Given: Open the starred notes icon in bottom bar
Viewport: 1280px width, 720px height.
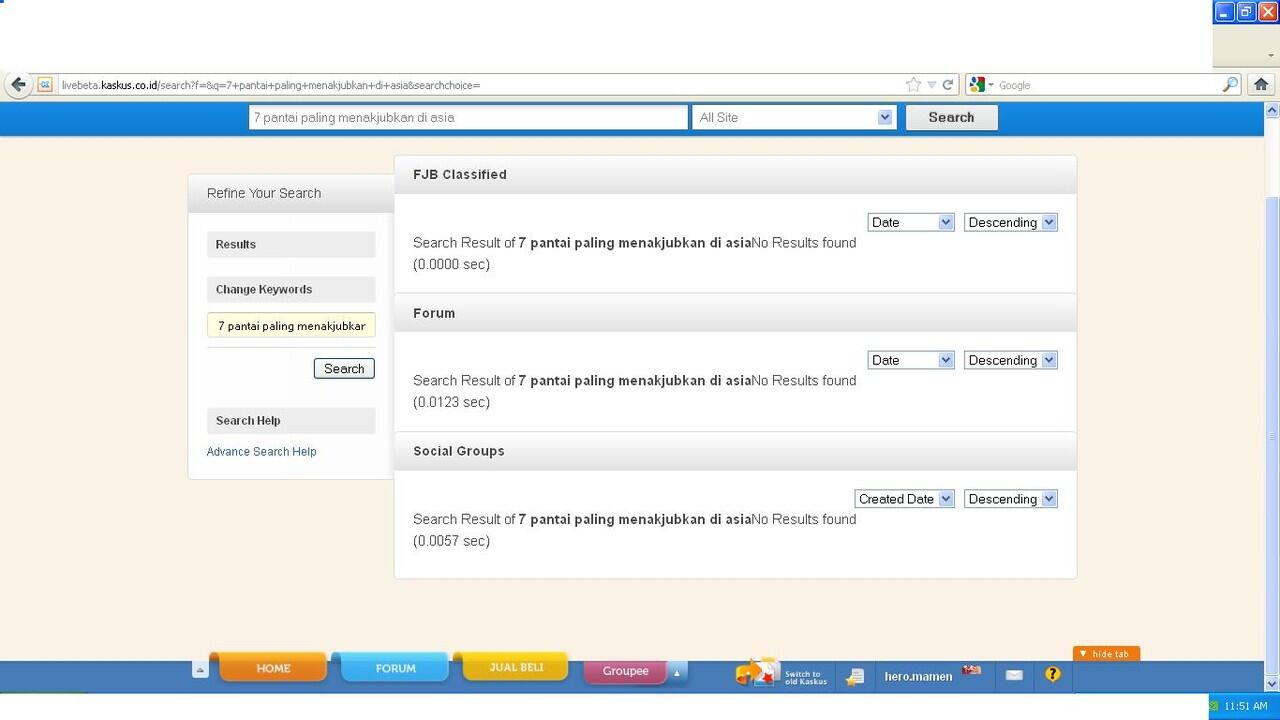Looking at the screenshot, I should click(854, 677).
